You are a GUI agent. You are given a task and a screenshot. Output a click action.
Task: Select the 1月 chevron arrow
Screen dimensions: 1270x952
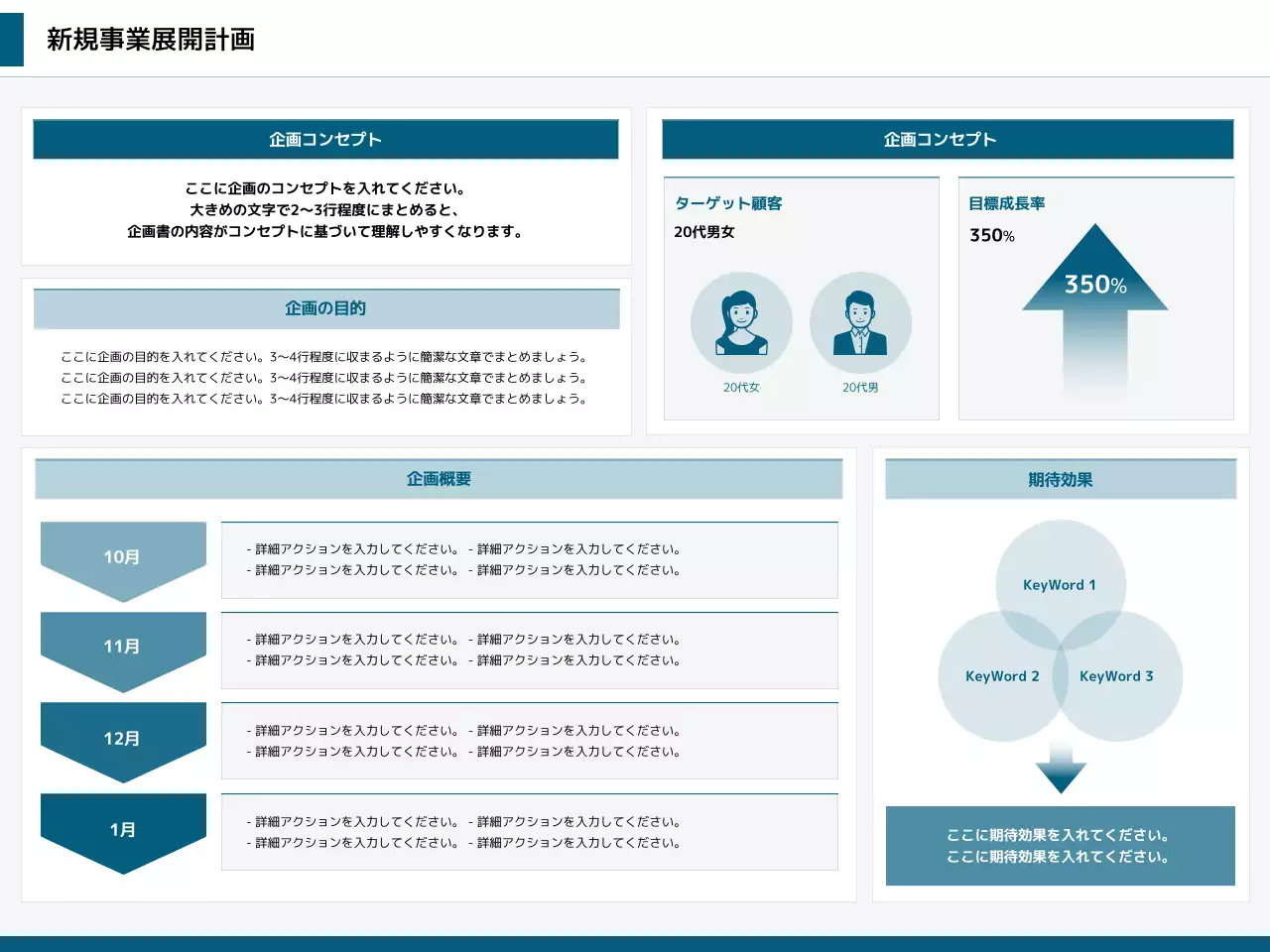(123, 830)
